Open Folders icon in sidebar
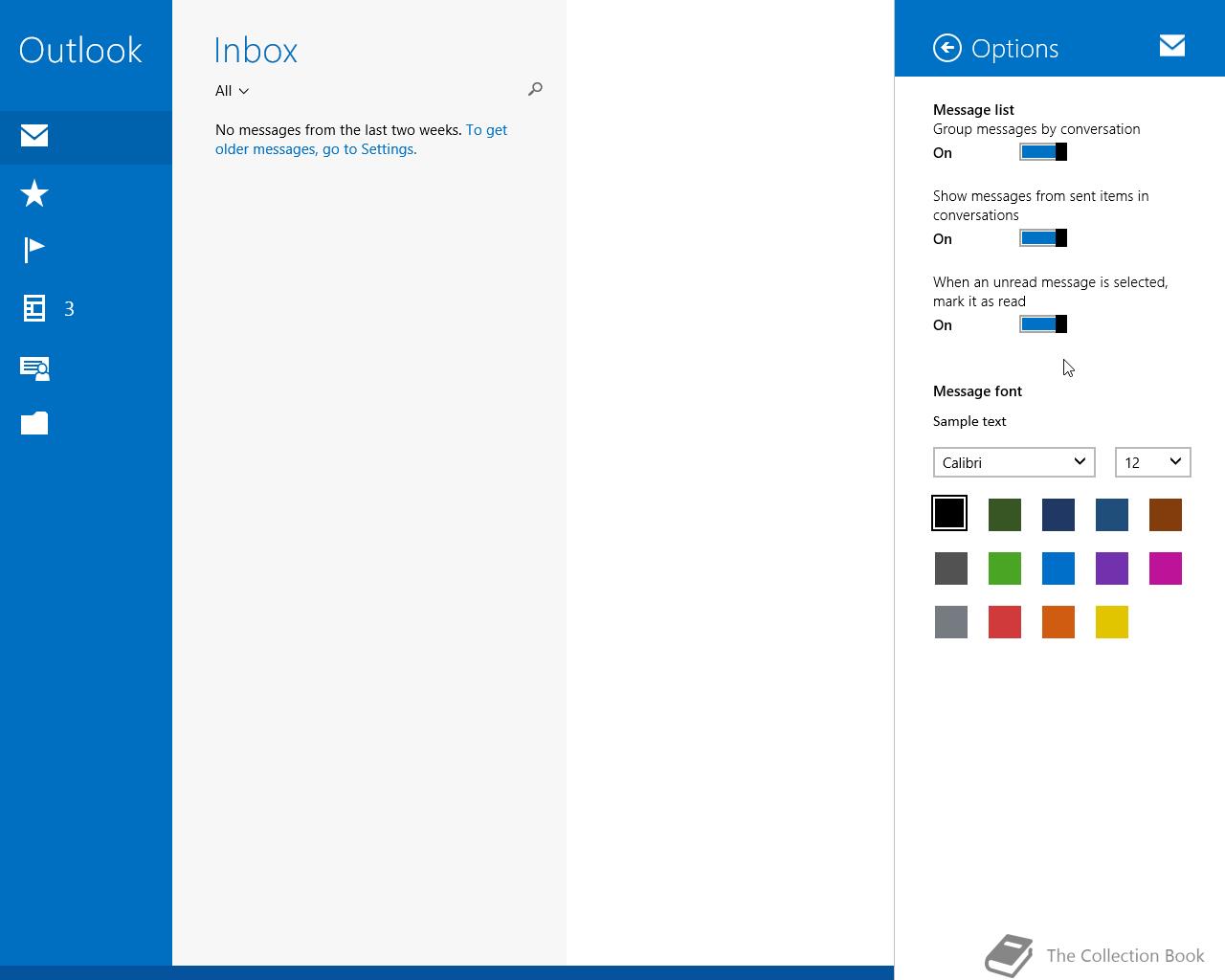 (34, 423)
